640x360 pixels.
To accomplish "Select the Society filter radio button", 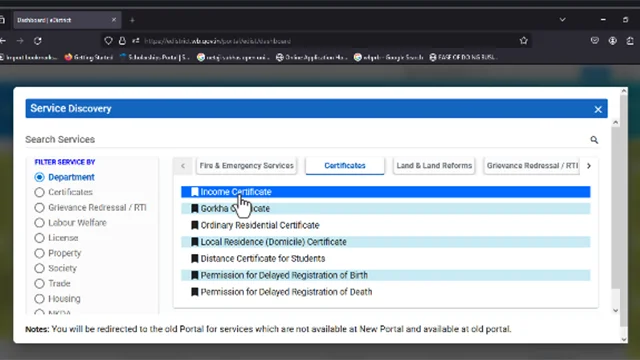I will (39, 268).
